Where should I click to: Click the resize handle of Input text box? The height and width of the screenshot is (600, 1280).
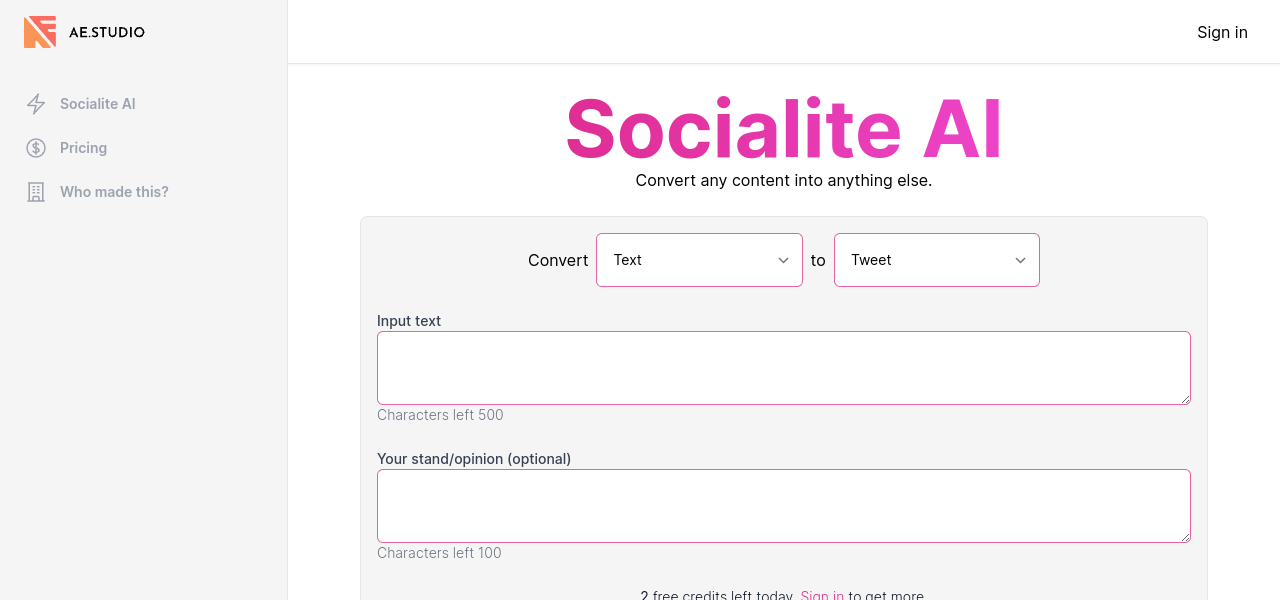click(1185, 399)
